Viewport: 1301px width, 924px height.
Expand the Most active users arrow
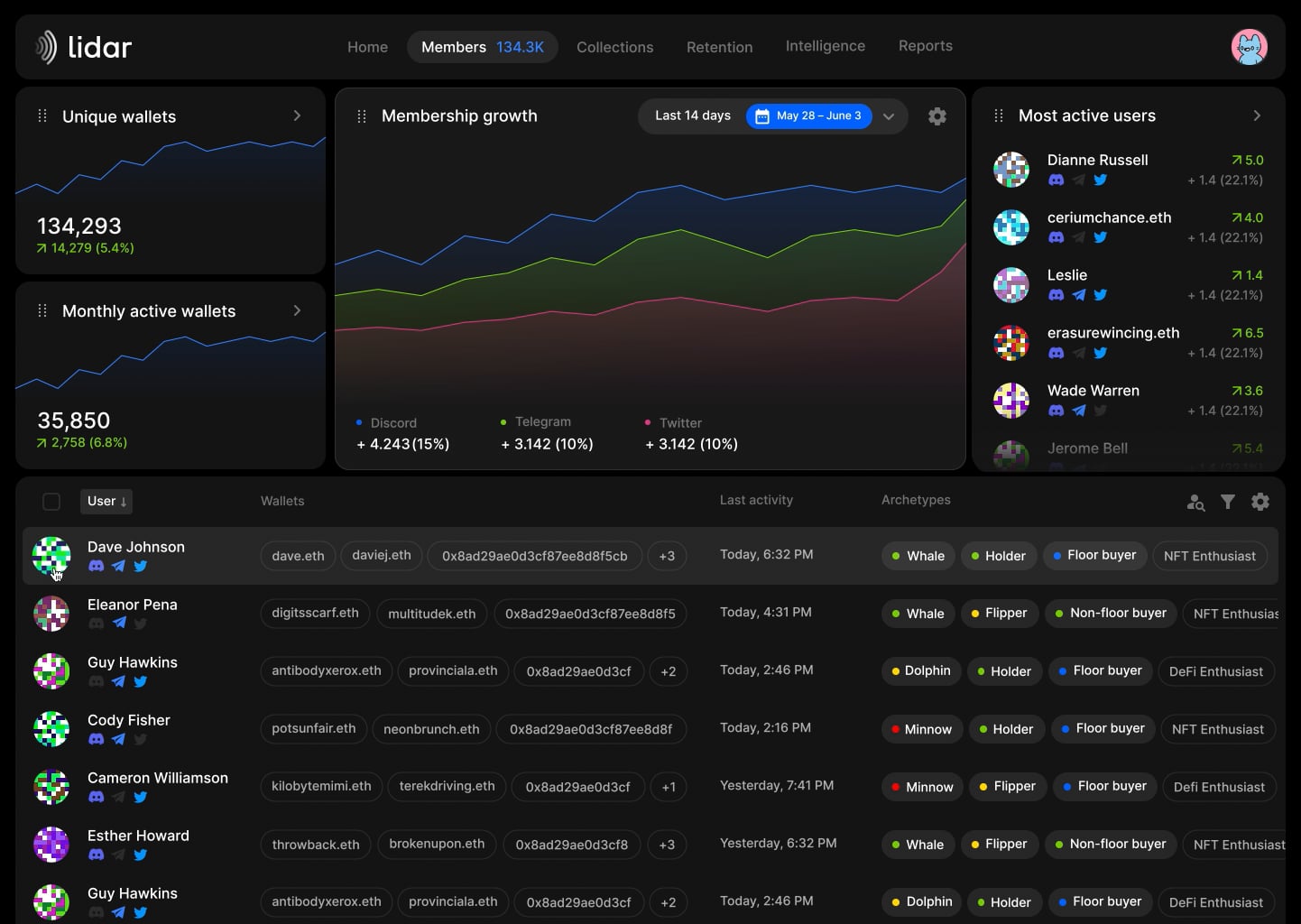(x=1257, y=115)
